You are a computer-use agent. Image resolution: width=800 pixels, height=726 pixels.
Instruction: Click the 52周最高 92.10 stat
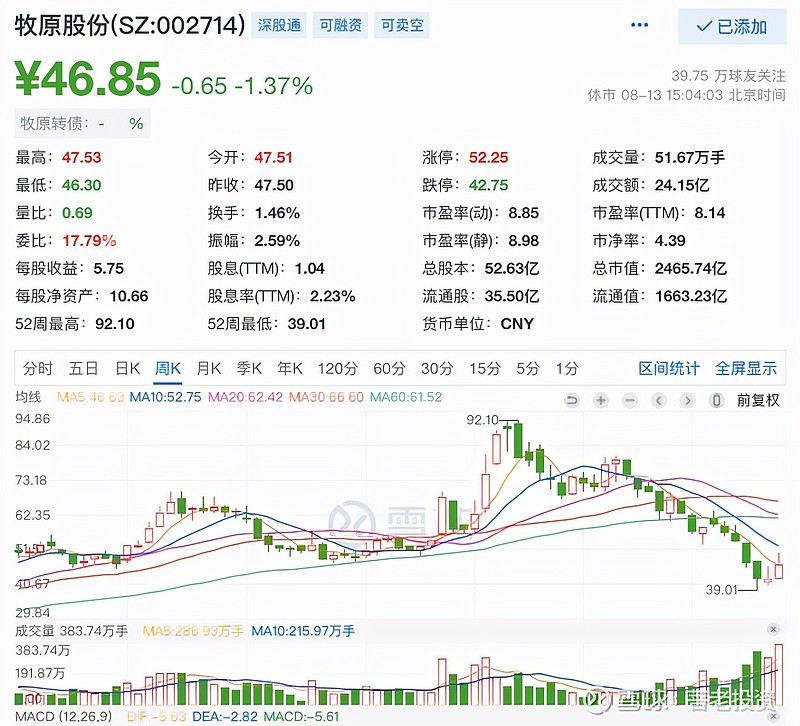coord(75,324)
